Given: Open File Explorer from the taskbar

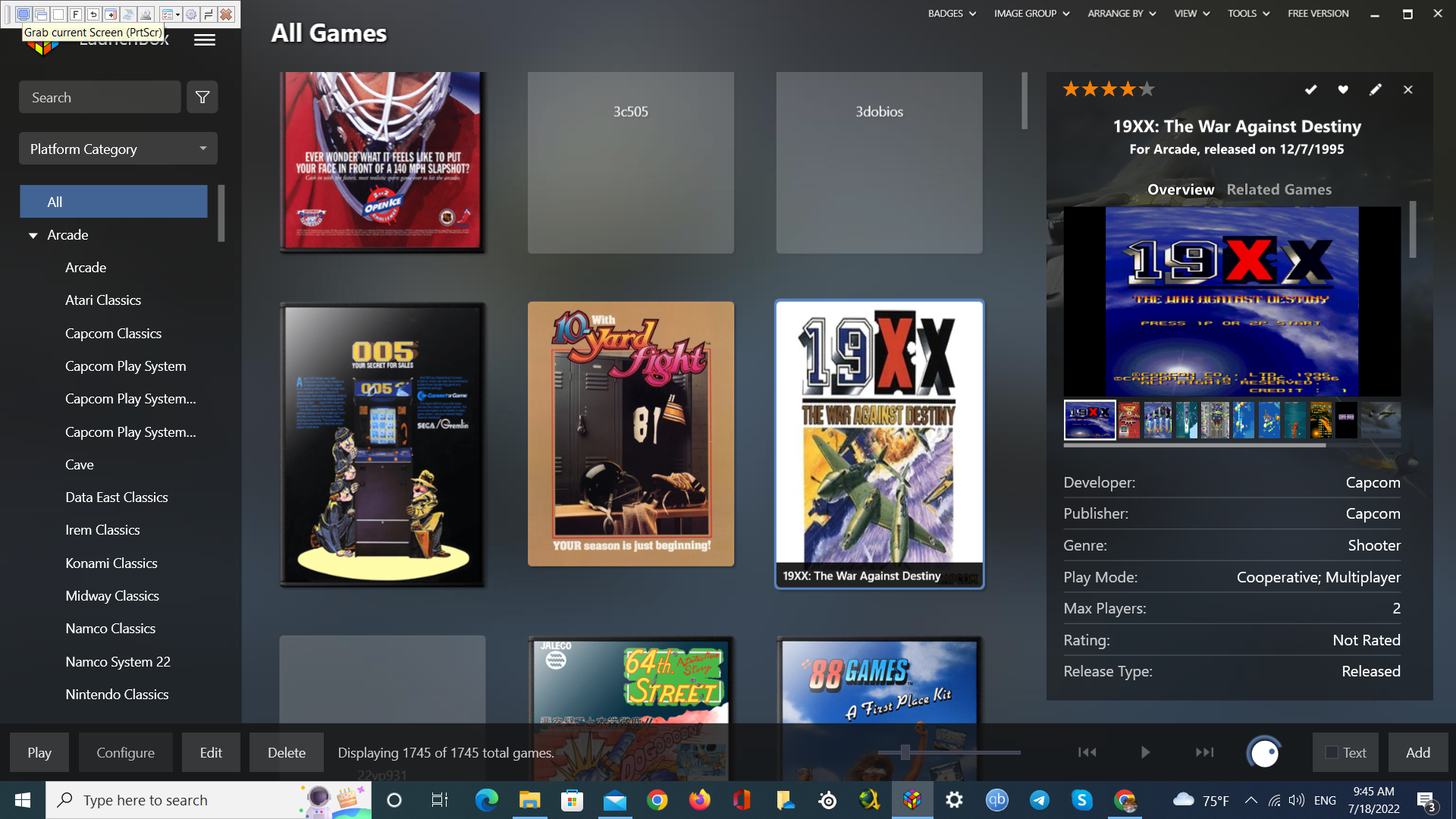Looking at the screenshot, I should click(529, 800).
